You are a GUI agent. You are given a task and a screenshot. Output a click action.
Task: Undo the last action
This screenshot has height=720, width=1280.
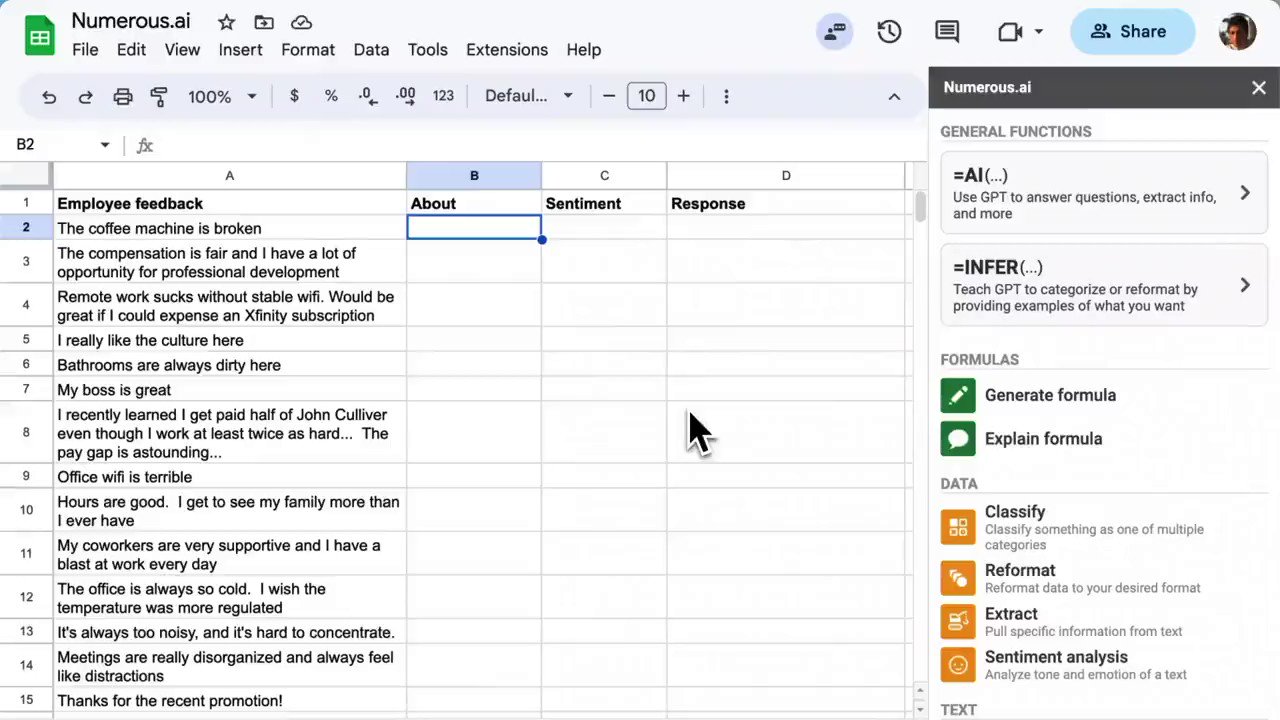pyautogui.click(x=49, y=95)
